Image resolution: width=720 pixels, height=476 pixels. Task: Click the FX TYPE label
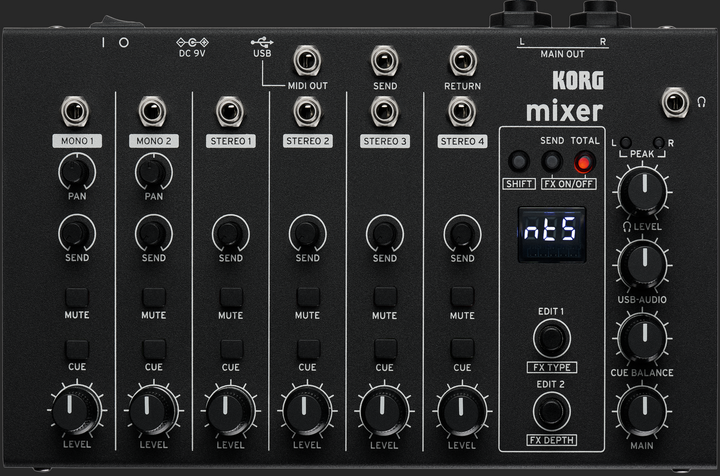tap(551, 367)
